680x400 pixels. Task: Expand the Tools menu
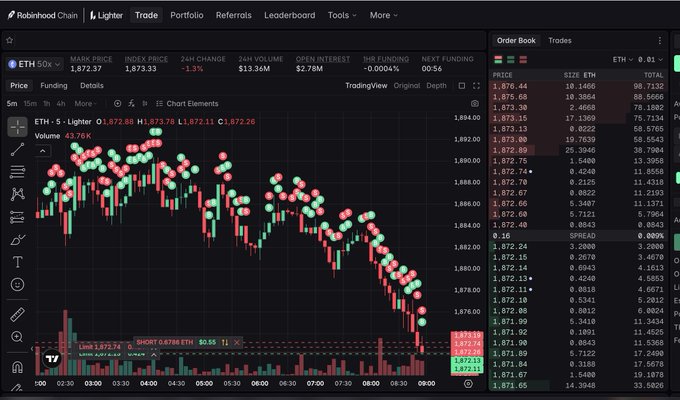(x=342, y=15)
